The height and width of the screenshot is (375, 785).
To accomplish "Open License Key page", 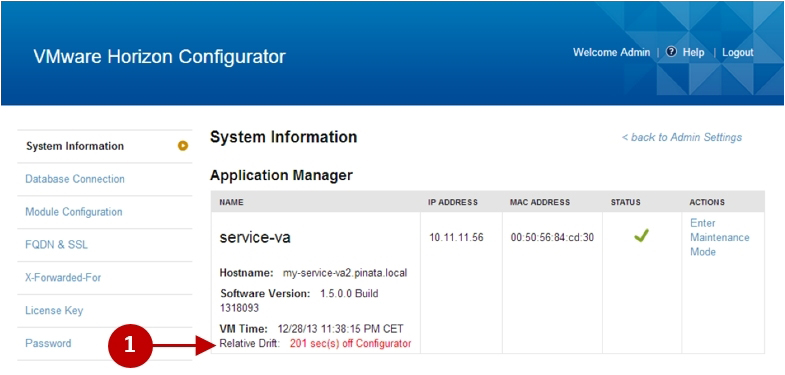I will pyautogui.click(x=54, y=310).
